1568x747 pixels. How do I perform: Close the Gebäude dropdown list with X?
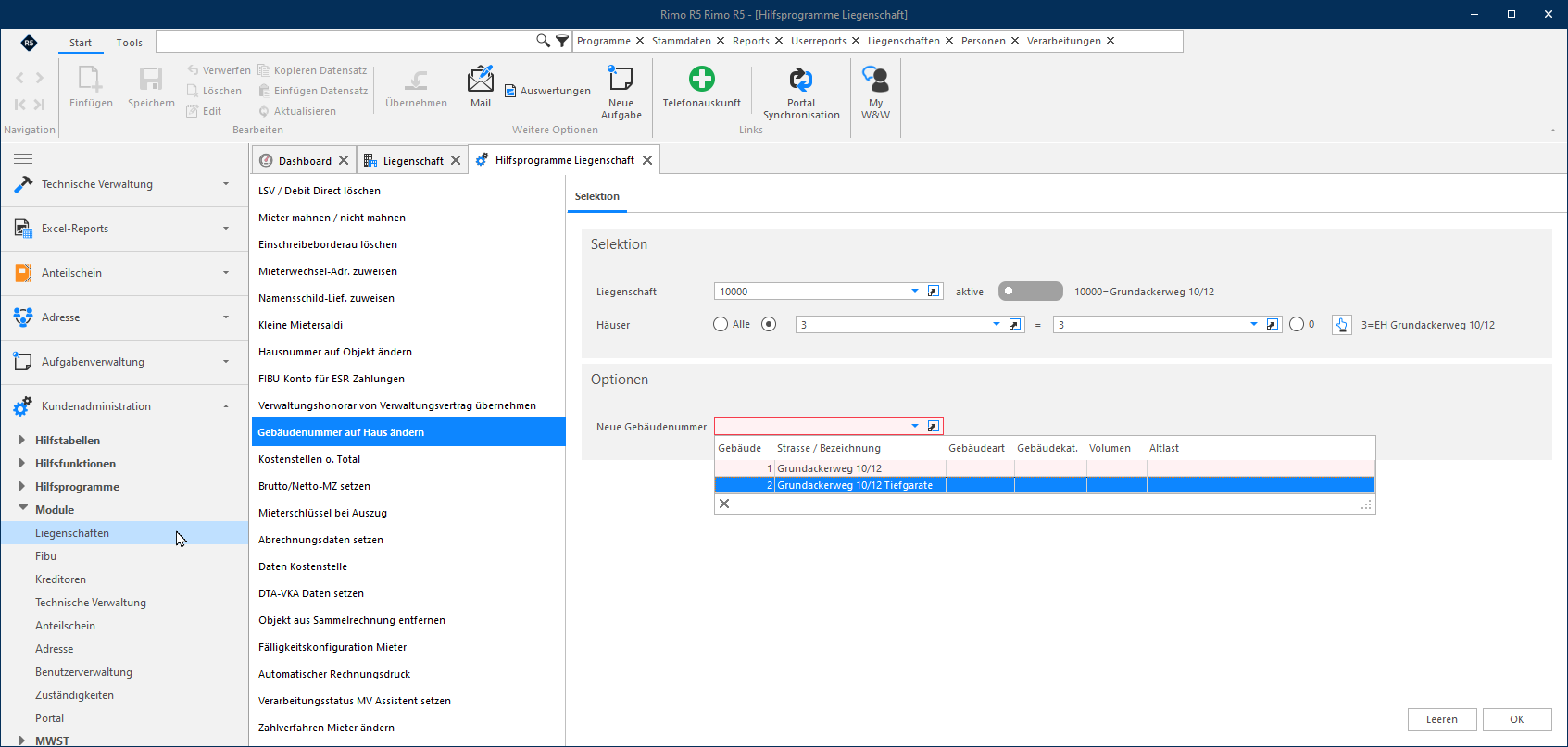point(724,504)
